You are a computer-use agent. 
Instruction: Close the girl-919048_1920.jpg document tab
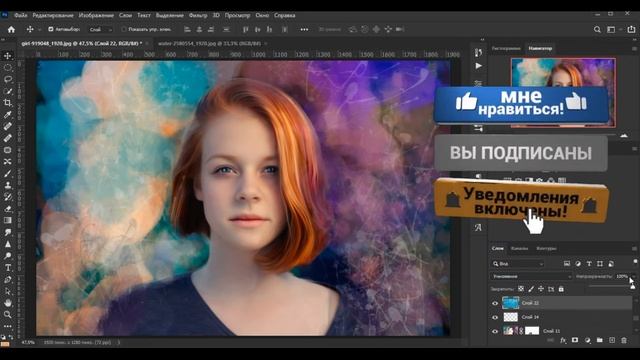point(147,43)
